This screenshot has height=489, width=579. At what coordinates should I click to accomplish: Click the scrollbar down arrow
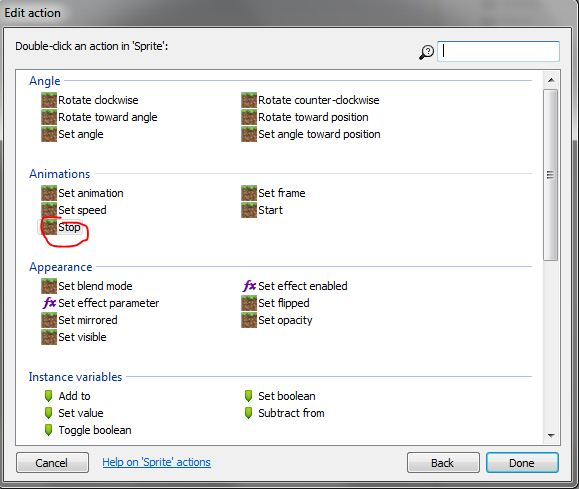click(x=551, y=435)
